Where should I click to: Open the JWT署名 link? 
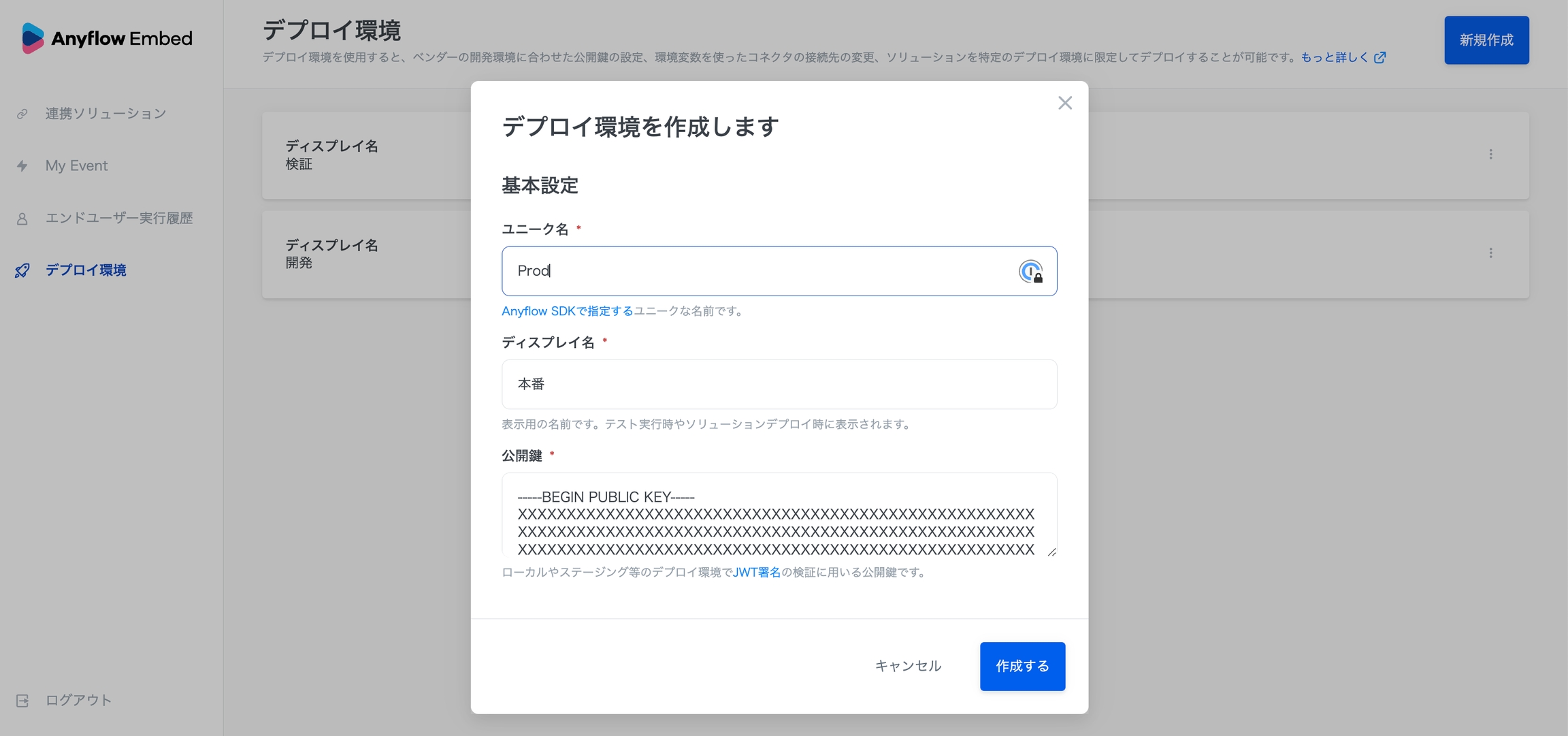[756, 572]
